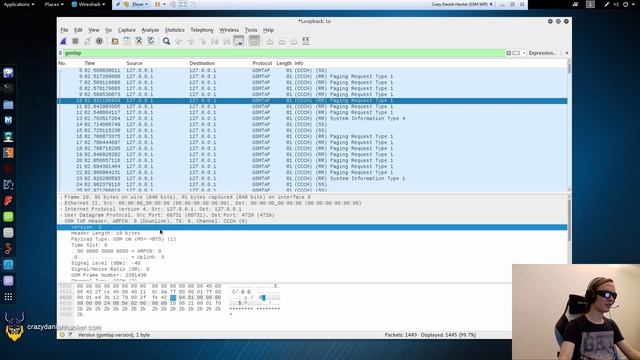
Task: Reset text to normal size icon
Action: pyautogui.click(x=294, y=41)
